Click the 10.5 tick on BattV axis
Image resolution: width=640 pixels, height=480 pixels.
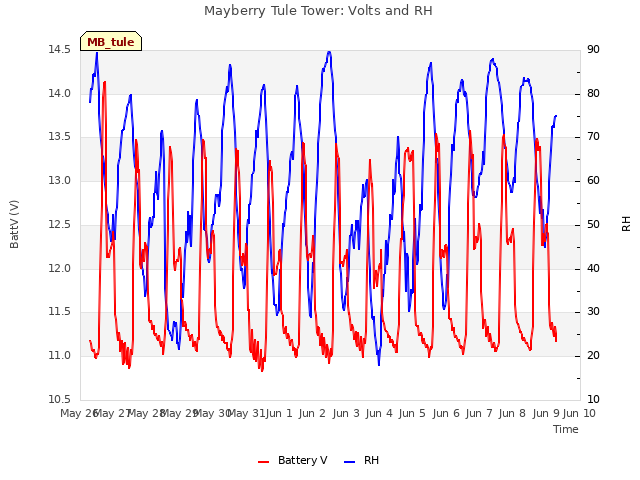(x=59, y=399)
